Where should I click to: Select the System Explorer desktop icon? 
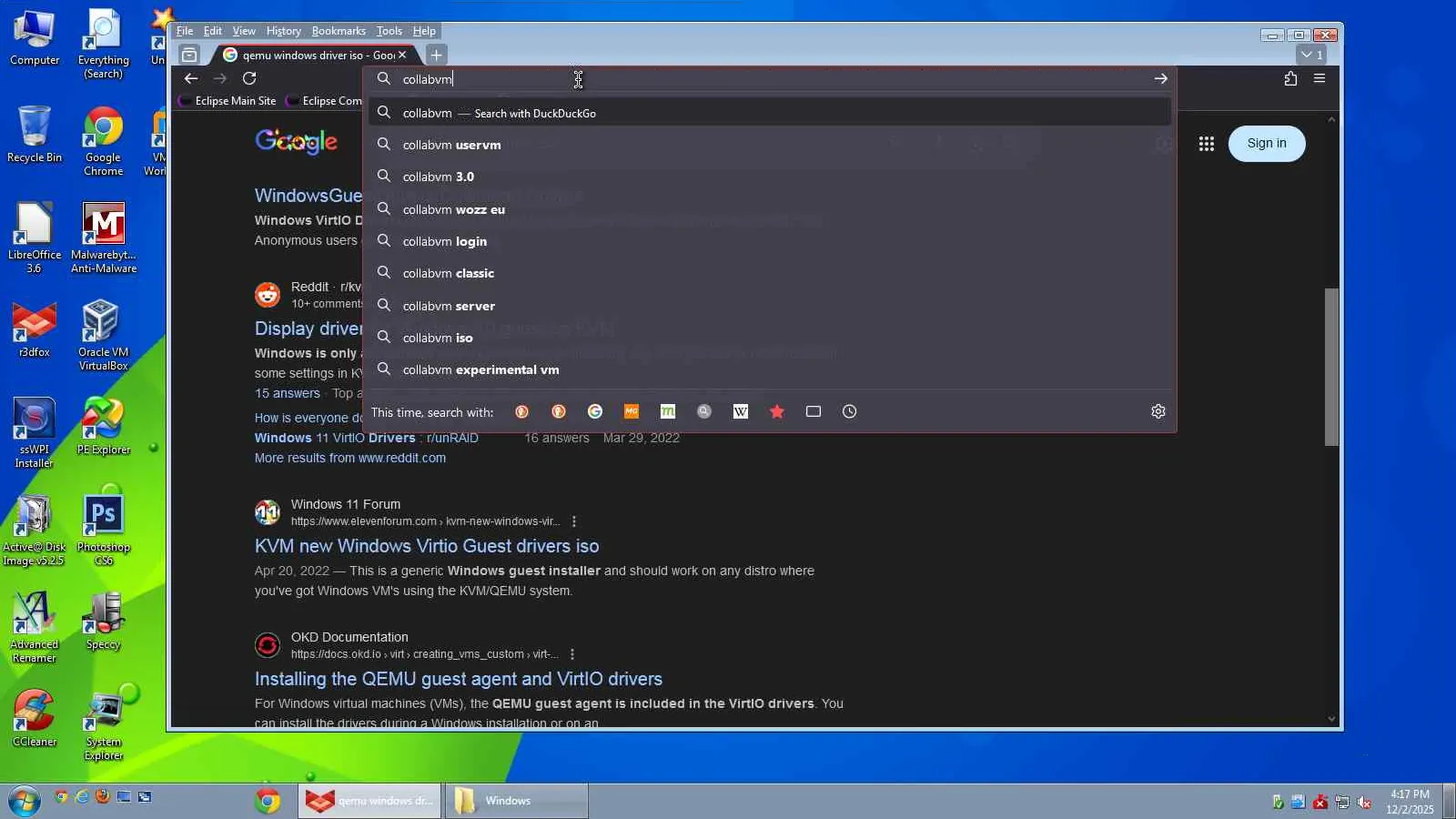pos(104,725)
